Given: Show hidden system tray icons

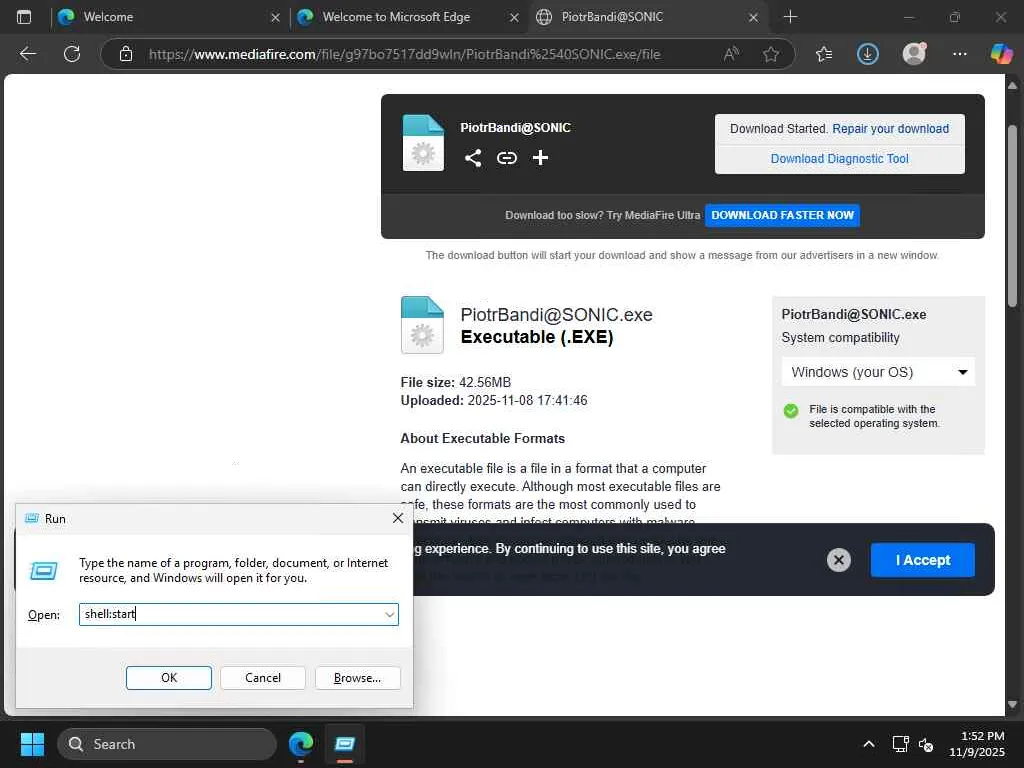Looking at the screenshot, I should [869, 744].
